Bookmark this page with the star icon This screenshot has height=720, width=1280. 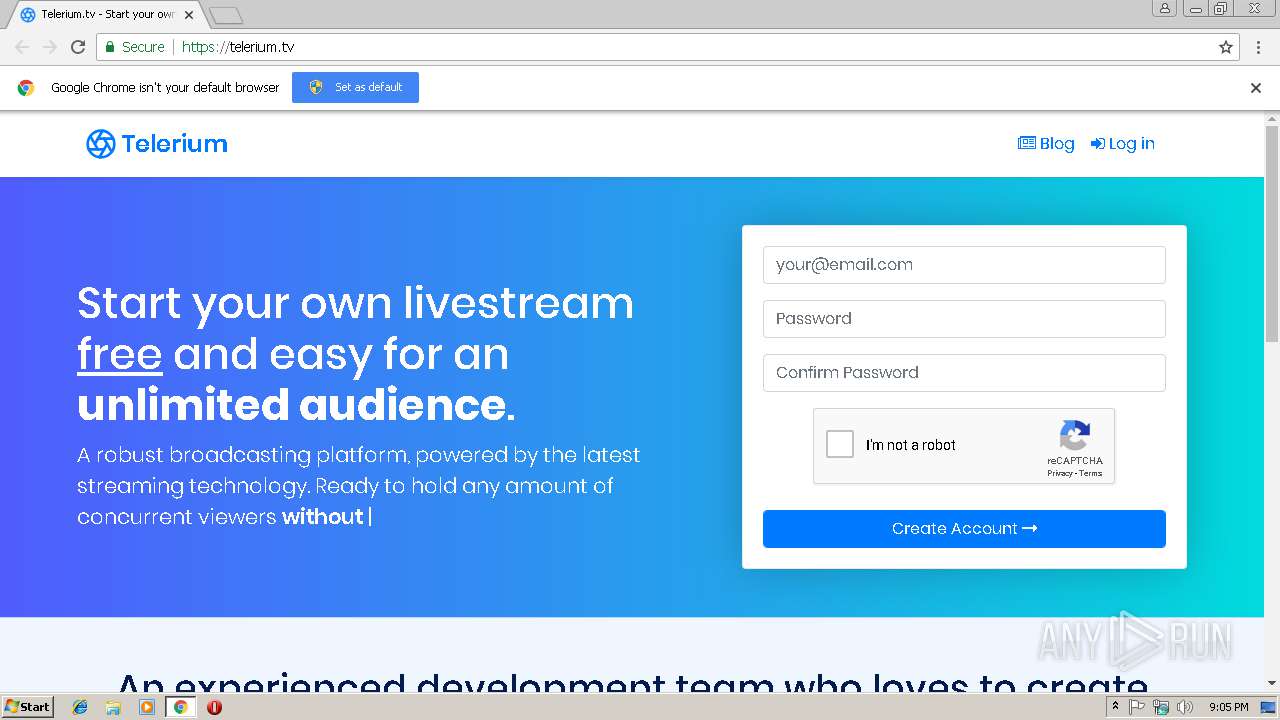coord(1226,47)
